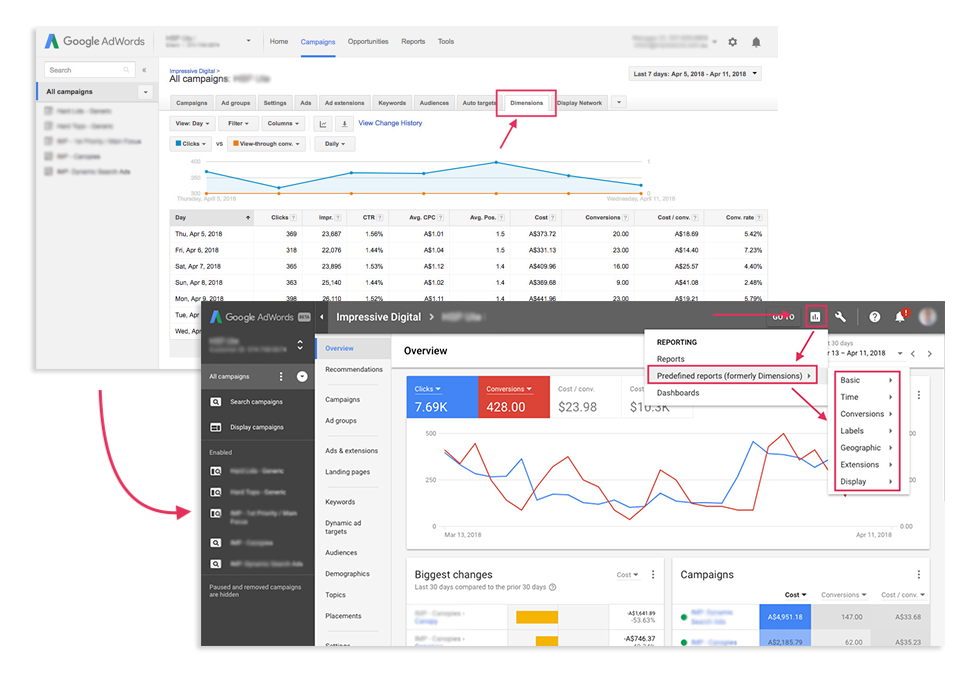Viewport: 979px width, 682px height.
Task: Open three-dot menu next to All campaigns
Action: pos(281,376)
